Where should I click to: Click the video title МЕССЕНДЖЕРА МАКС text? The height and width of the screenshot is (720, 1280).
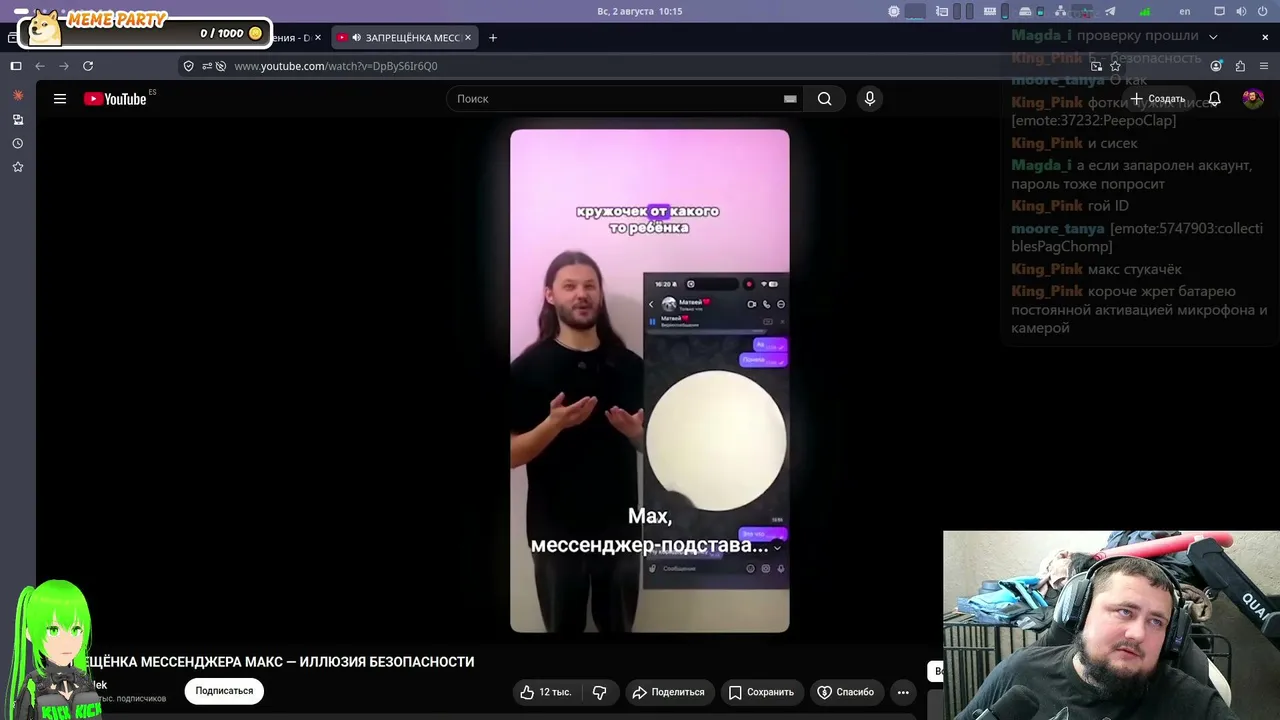click(x=211, y=662)
